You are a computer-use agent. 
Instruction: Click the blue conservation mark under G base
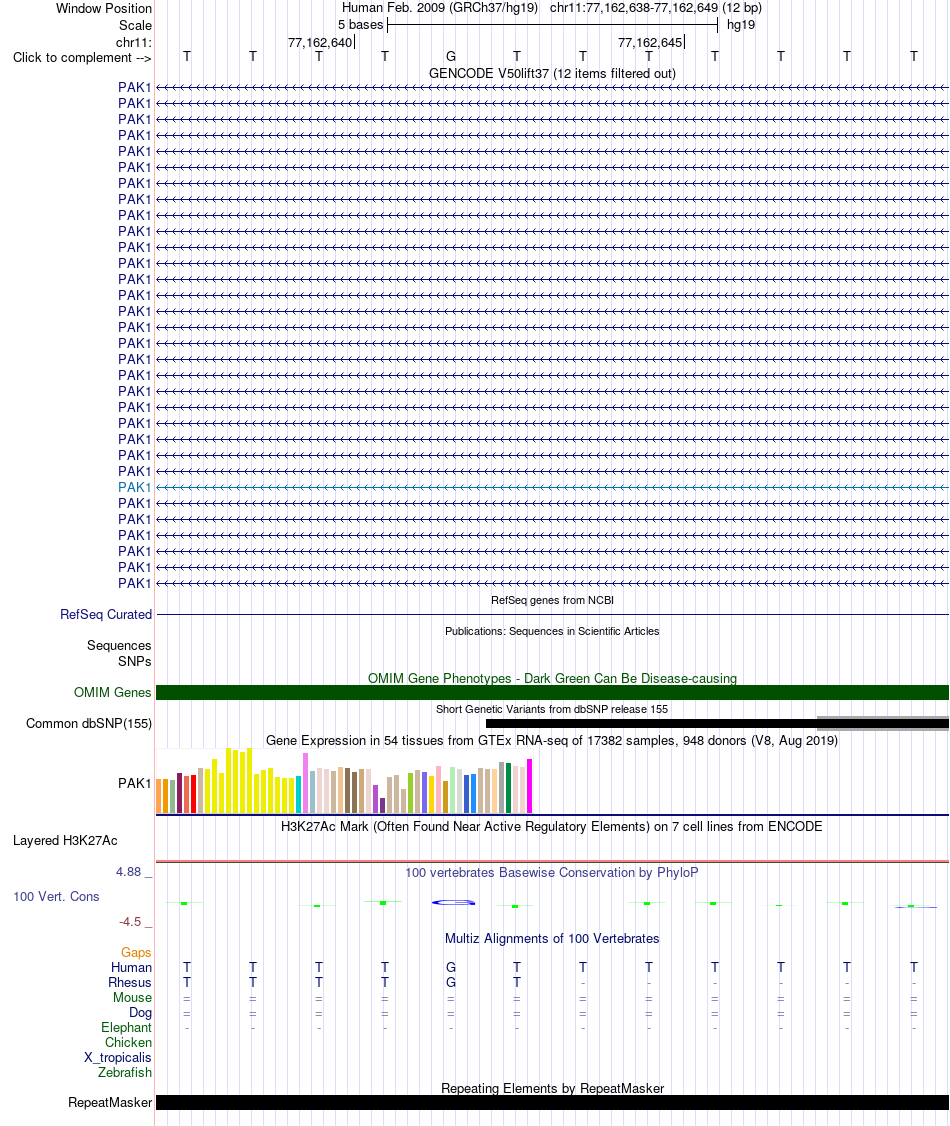(454, 902)
